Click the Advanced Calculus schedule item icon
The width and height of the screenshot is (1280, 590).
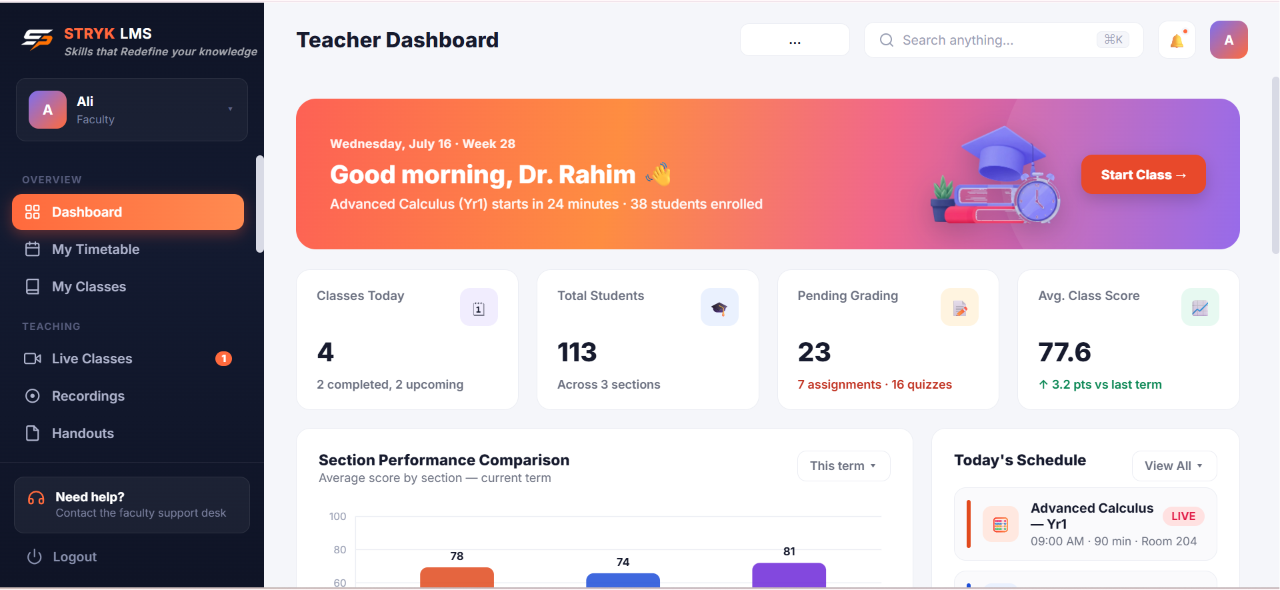point(1000,524)
